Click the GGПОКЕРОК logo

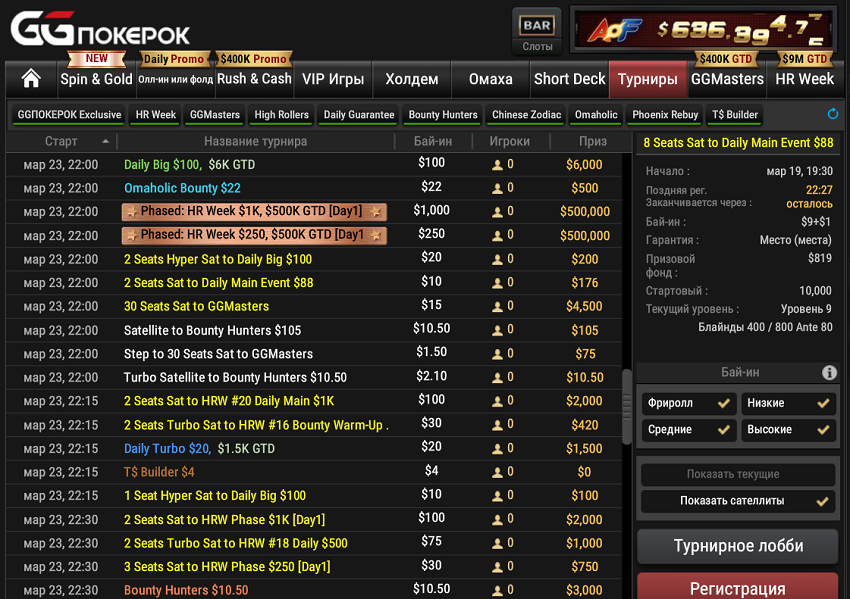(100, 28)
